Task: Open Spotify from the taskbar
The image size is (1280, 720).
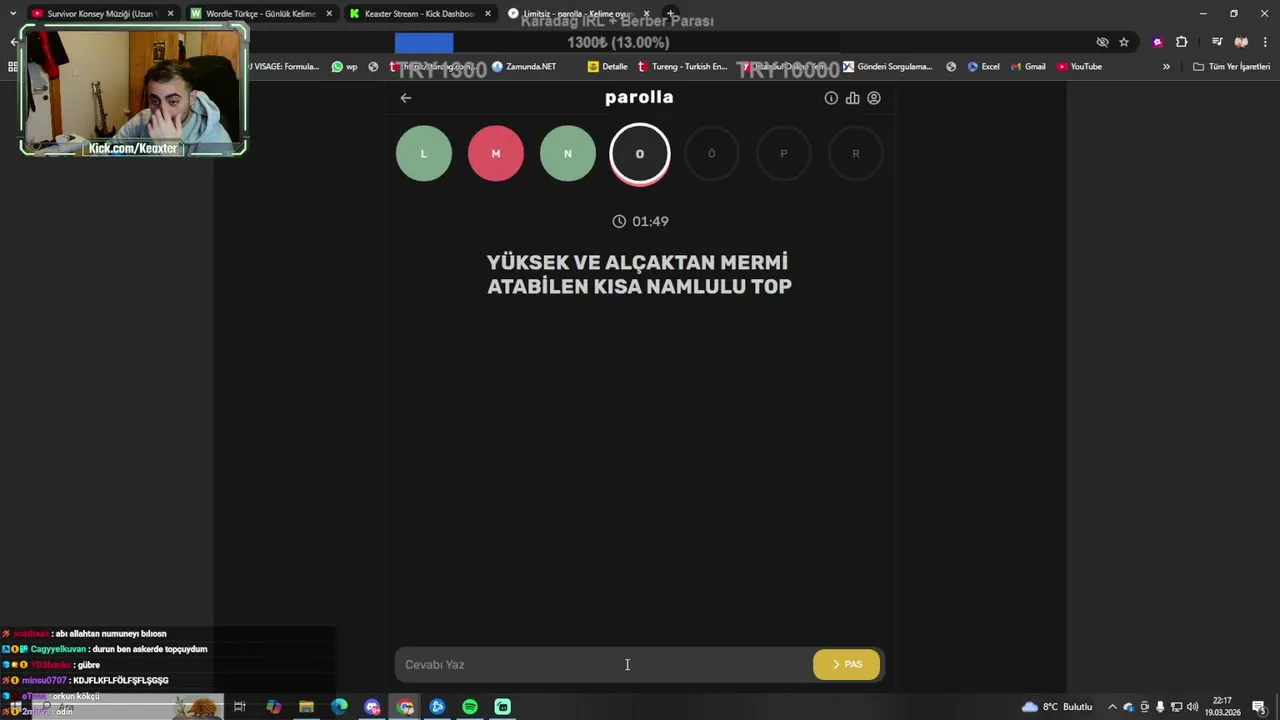Action: point(470,707)
